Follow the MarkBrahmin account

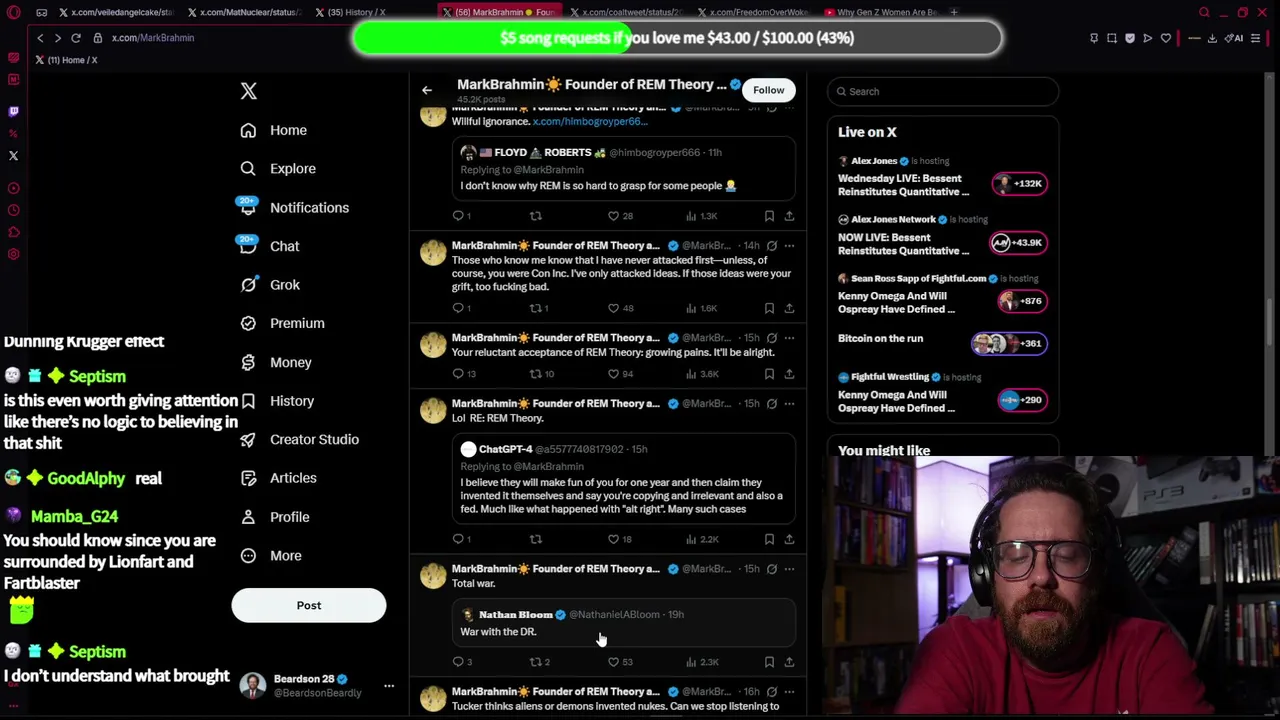(769, 90)
